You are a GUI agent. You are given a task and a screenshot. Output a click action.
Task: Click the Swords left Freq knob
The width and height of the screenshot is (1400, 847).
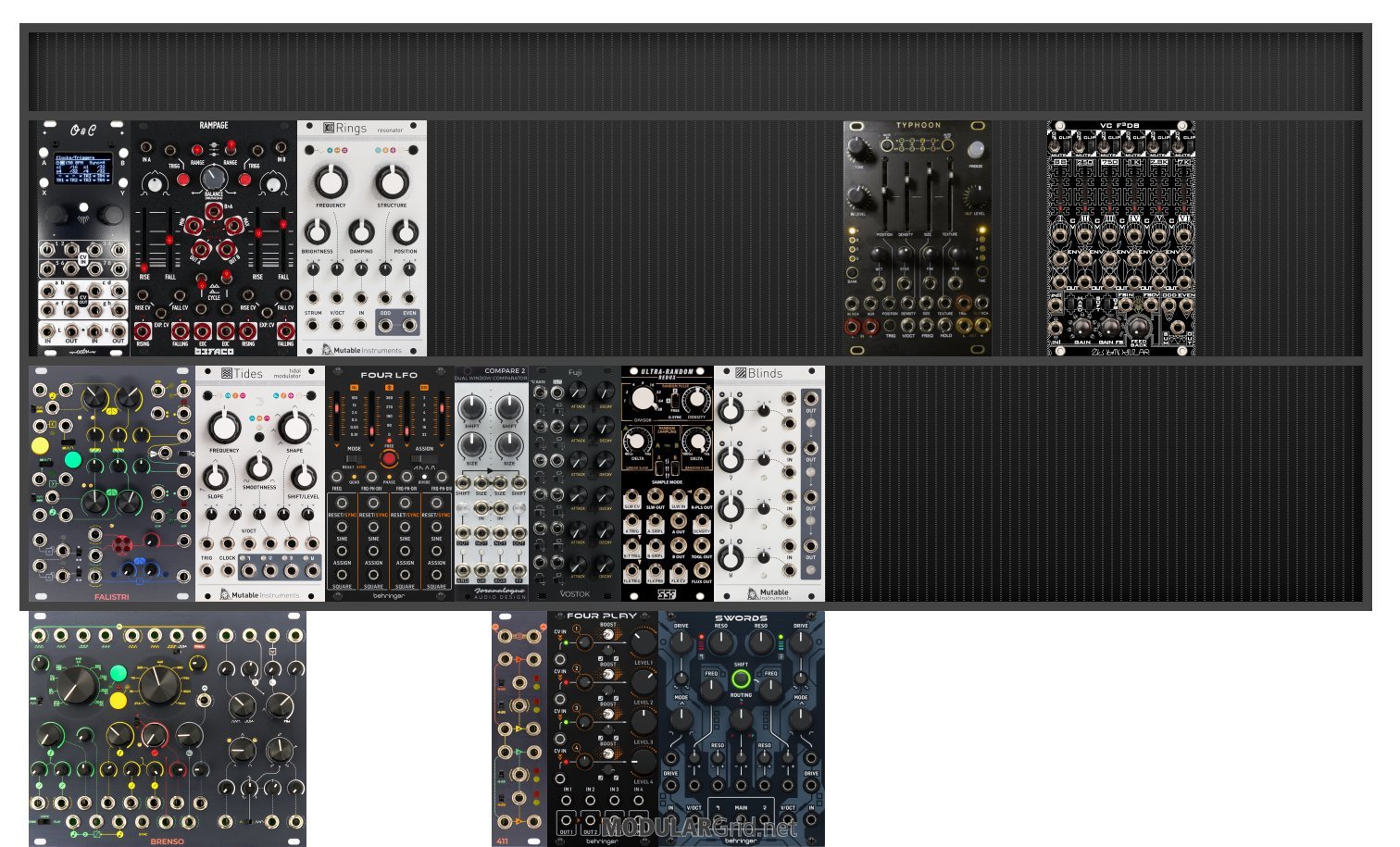[711, 690]
